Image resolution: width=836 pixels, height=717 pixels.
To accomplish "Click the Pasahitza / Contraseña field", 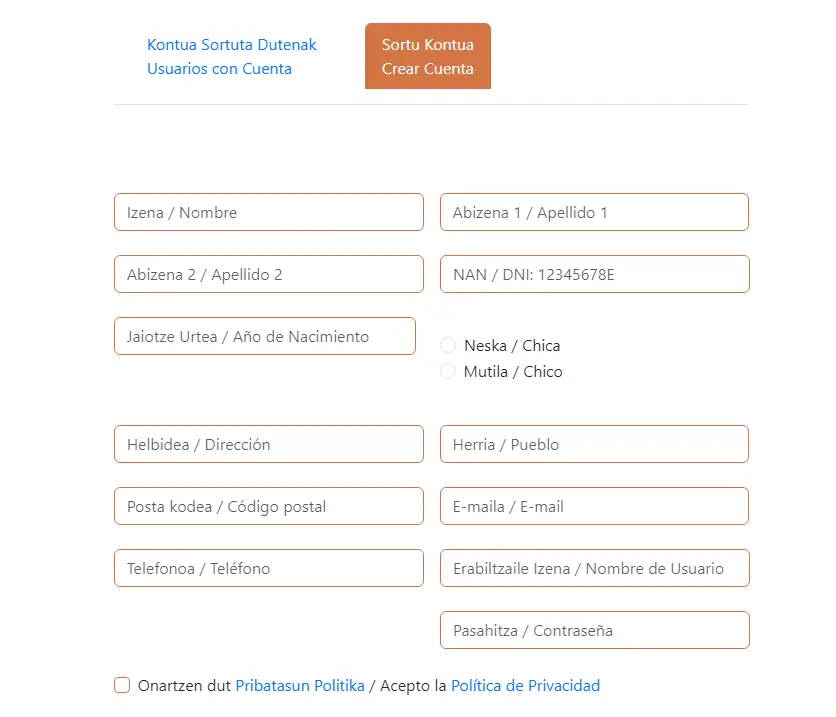I will pyautogui.click(x=594, y=630).
